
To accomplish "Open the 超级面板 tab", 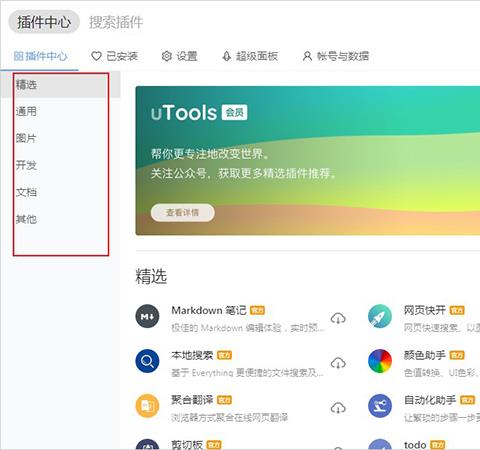I will coord(250,56).
